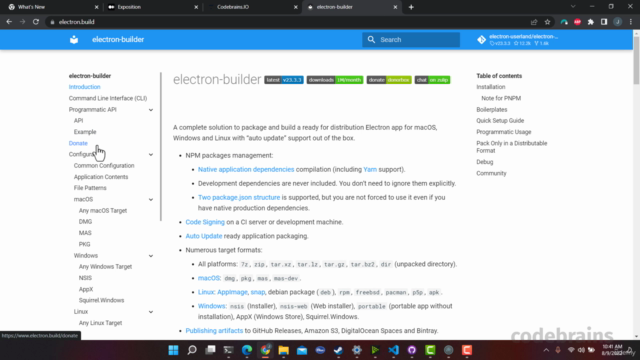Jump to Debug section in contents

(484, 162)
